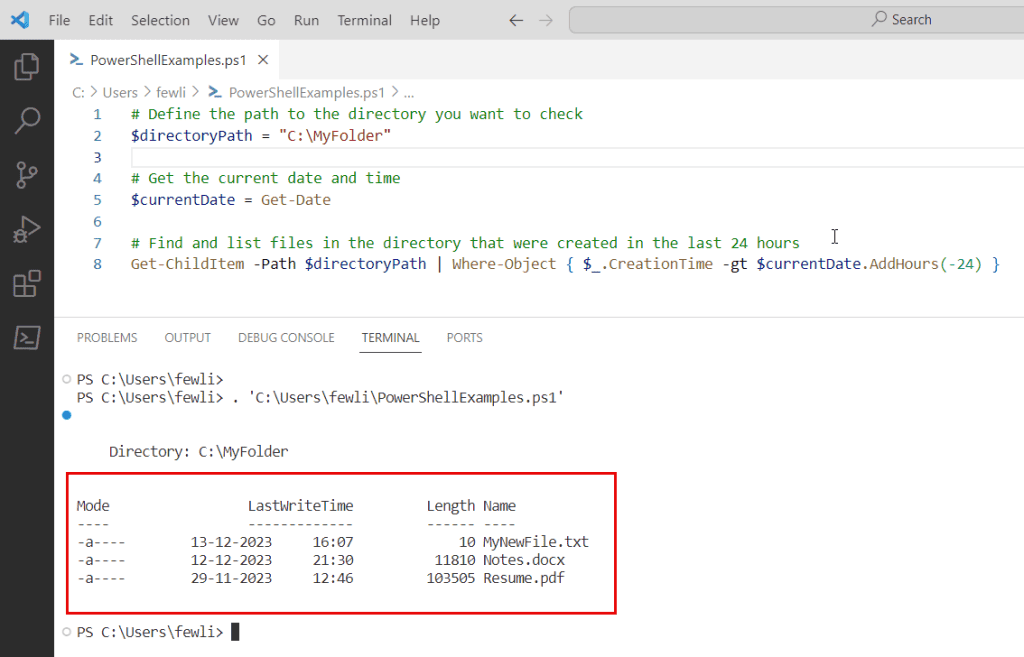Screen dimensions: 1024x657
Task: Click the Mode column header
Action: click(x=93, y=506)
